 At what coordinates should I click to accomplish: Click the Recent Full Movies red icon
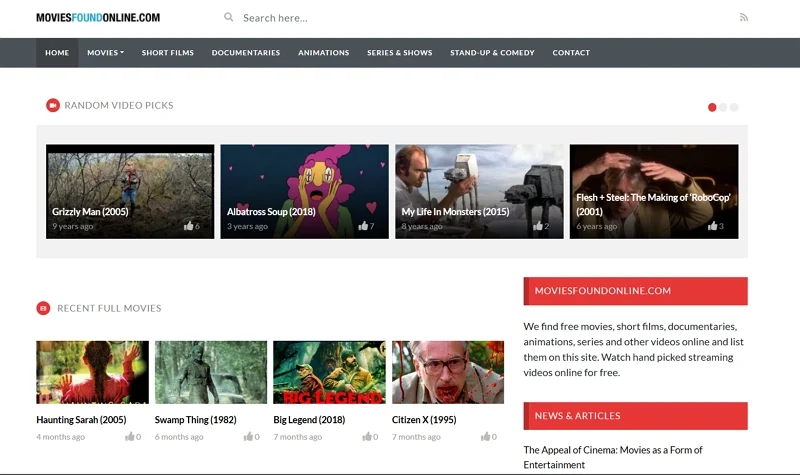coord(43,308)
